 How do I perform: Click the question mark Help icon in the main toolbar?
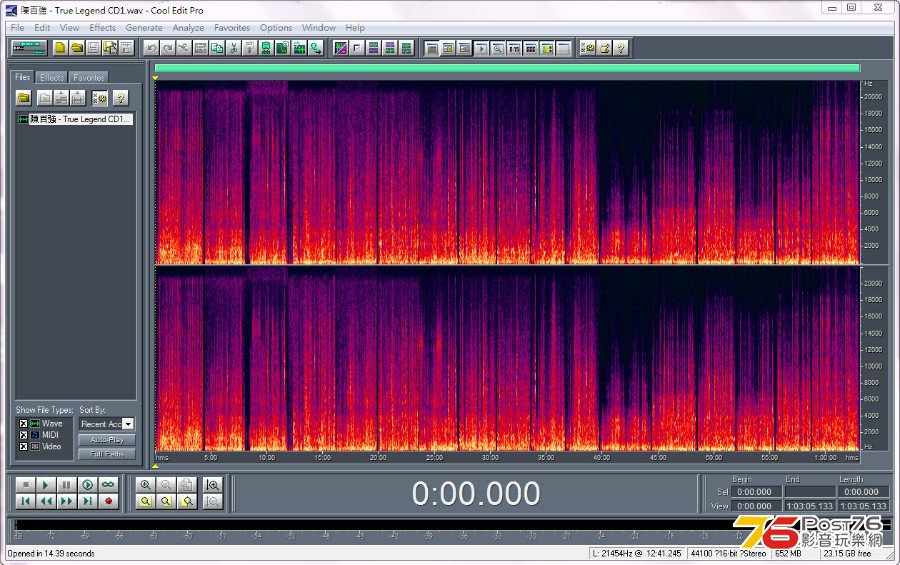tap(620, 48)
